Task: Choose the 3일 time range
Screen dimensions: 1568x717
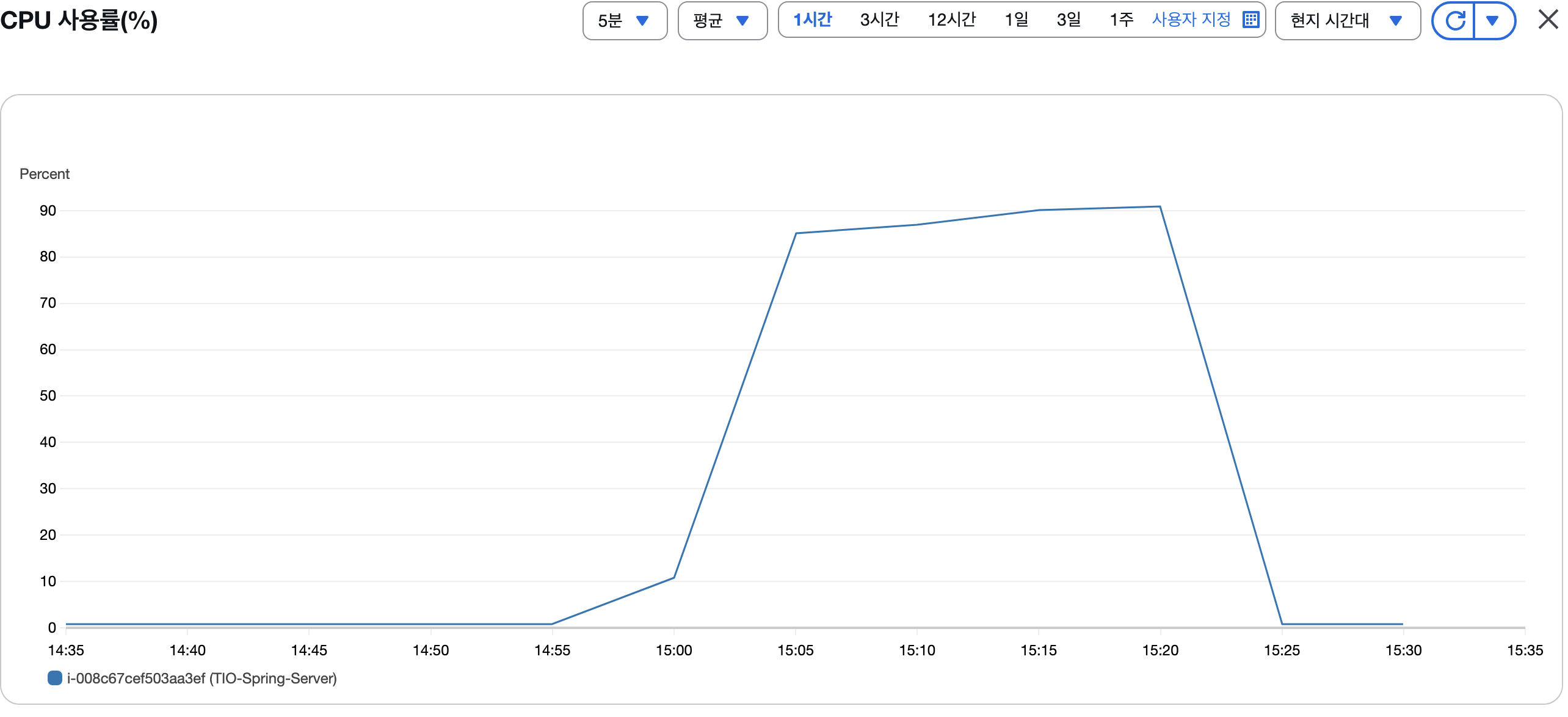Action: 1069,20
